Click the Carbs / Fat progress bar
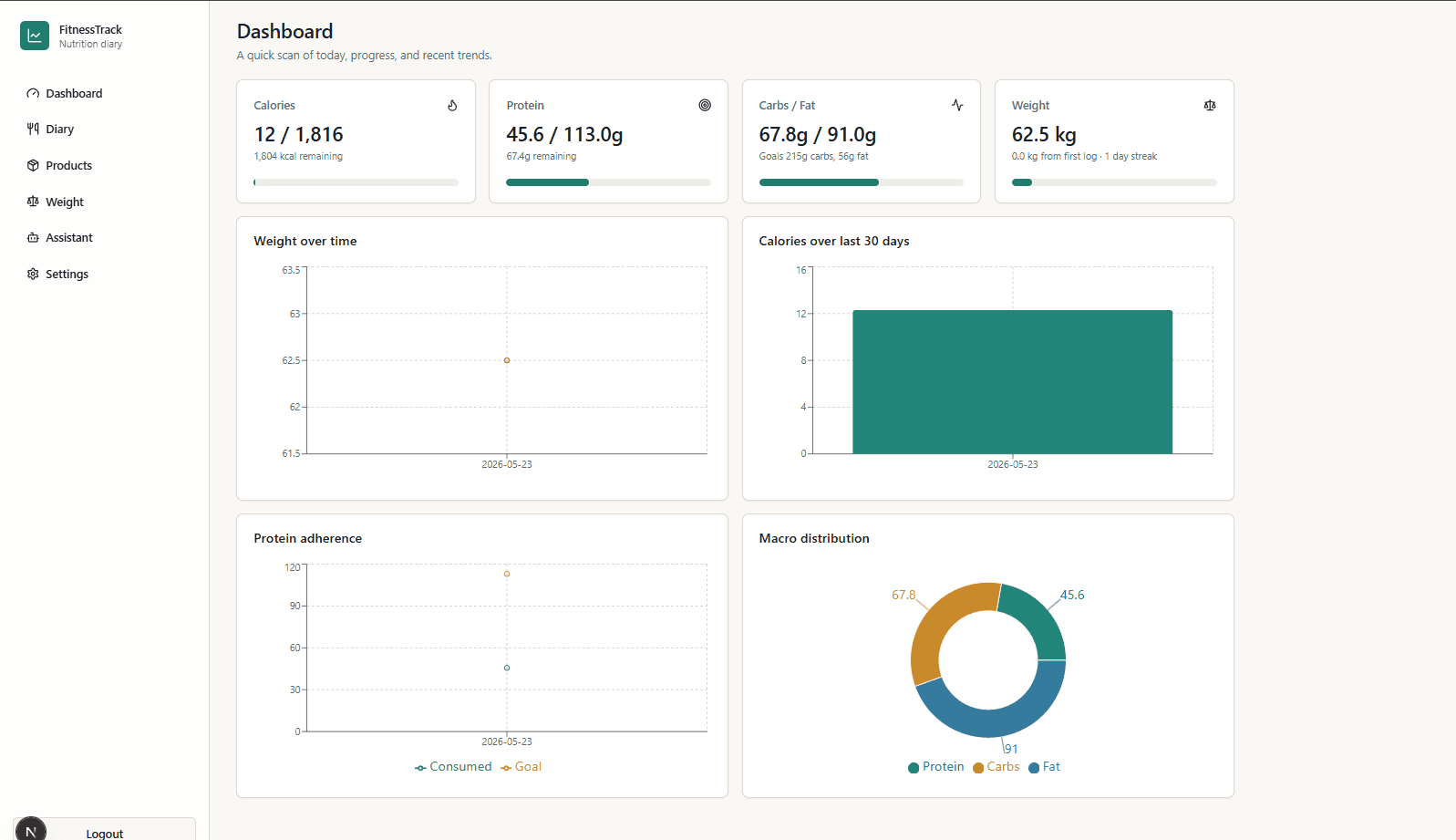This screenshot has width=1456, height=840. click(x=861, y=182)
